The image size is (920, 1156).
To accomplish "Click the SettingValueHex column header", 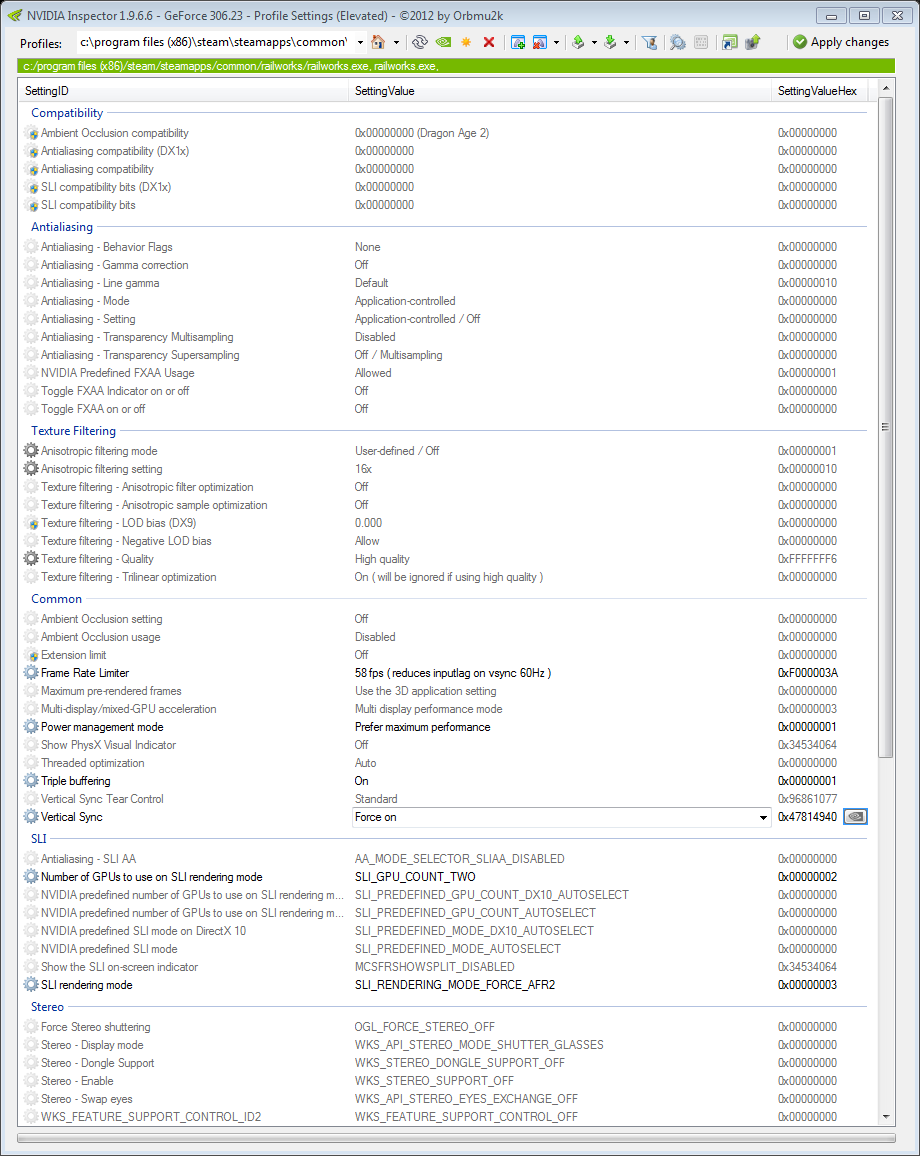I will click(x=820, y=91).
